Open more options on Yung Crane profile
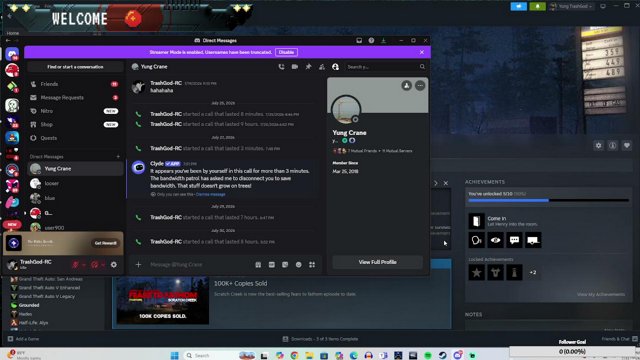This screenshot has height=360, width=640. point(420,85)
